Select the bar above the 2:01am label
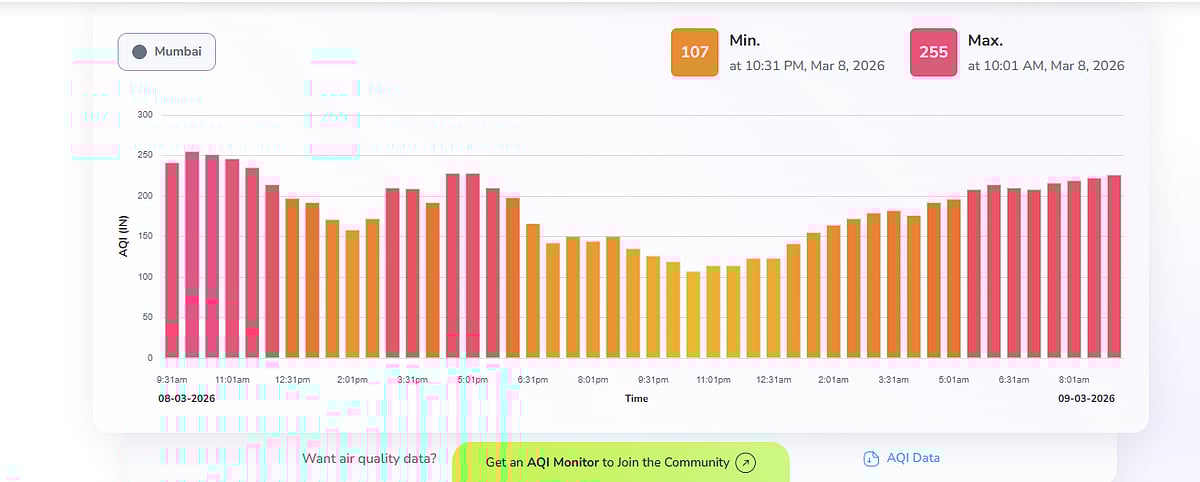Screen dimensions: 1200x482 tap(833, 291)
